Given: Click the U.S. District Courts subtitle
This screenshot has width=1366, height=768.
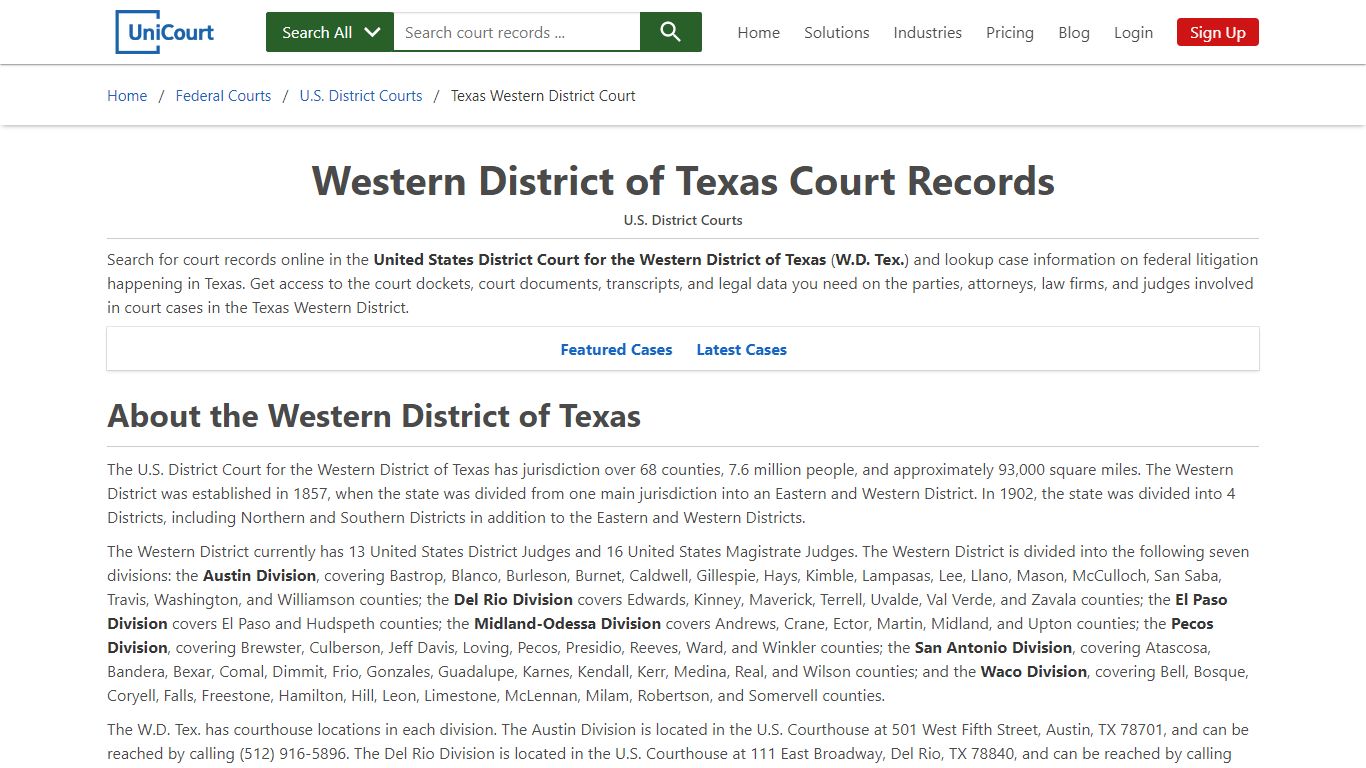Looking at the screenshot, I should [x=683, y=220].
